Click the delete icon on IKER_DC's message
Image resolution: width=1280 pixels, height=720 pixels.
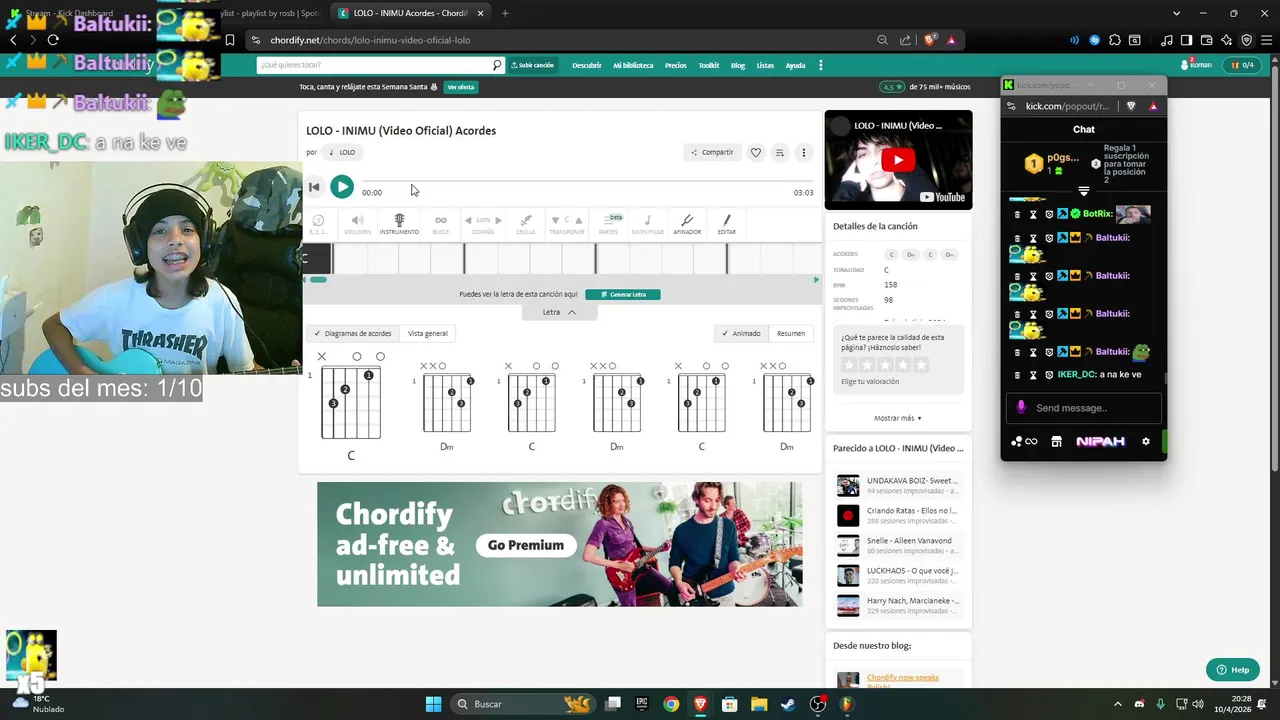point(1018,375)
